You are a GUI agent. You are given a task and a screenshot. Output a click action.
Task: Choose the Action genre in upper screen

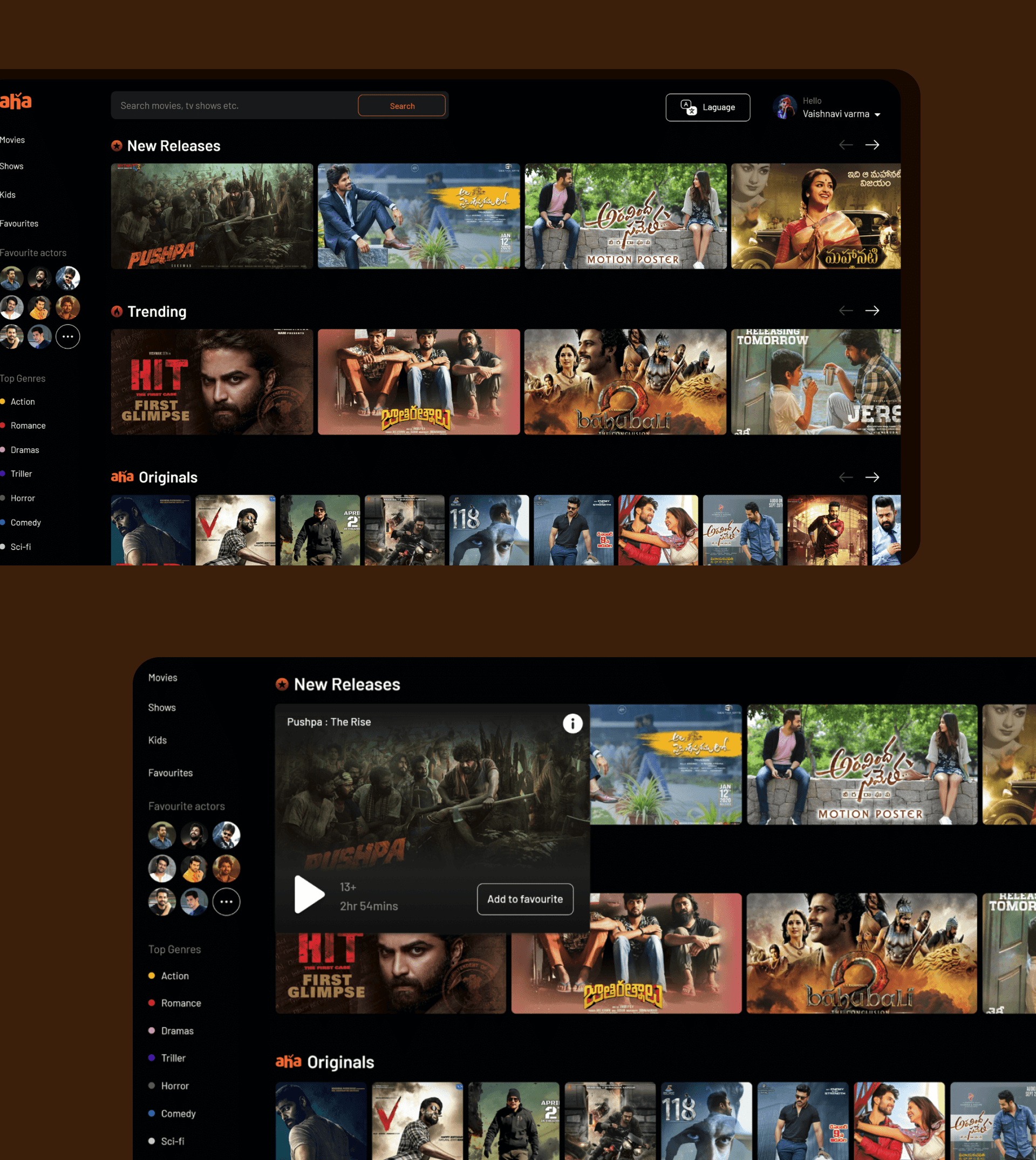18,402
